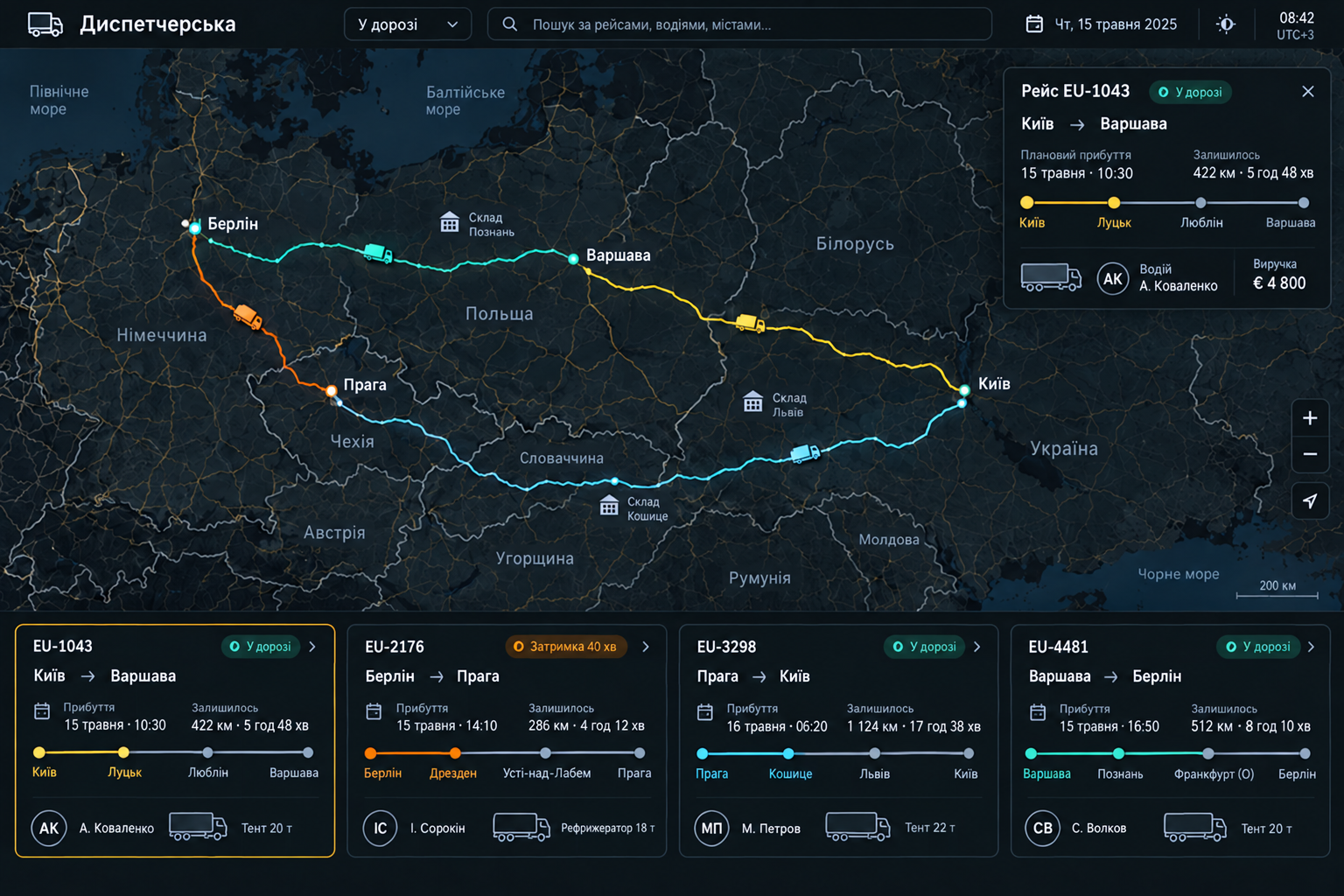1344x896 pixels.
Task: Click the Склад Познань warehouse icon
Action: click(449, 222)
